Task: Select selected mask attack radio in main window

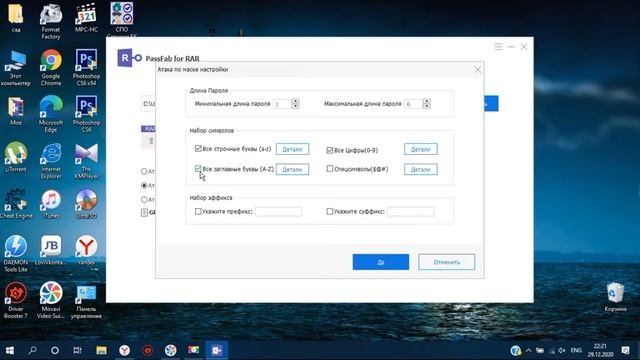Action: coord(144,185)
